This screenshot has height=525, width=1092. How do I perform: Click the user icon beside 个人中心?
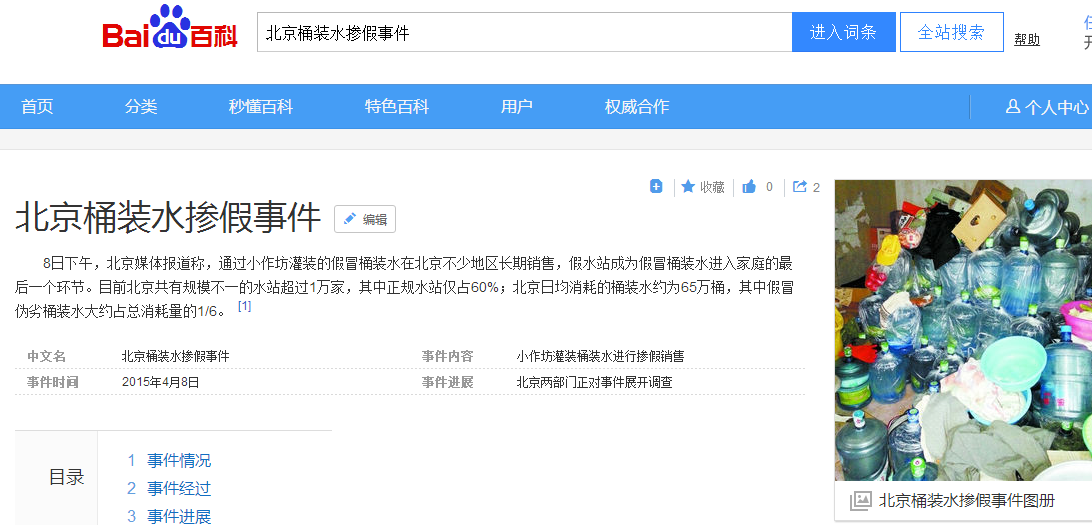point(1012,107)
